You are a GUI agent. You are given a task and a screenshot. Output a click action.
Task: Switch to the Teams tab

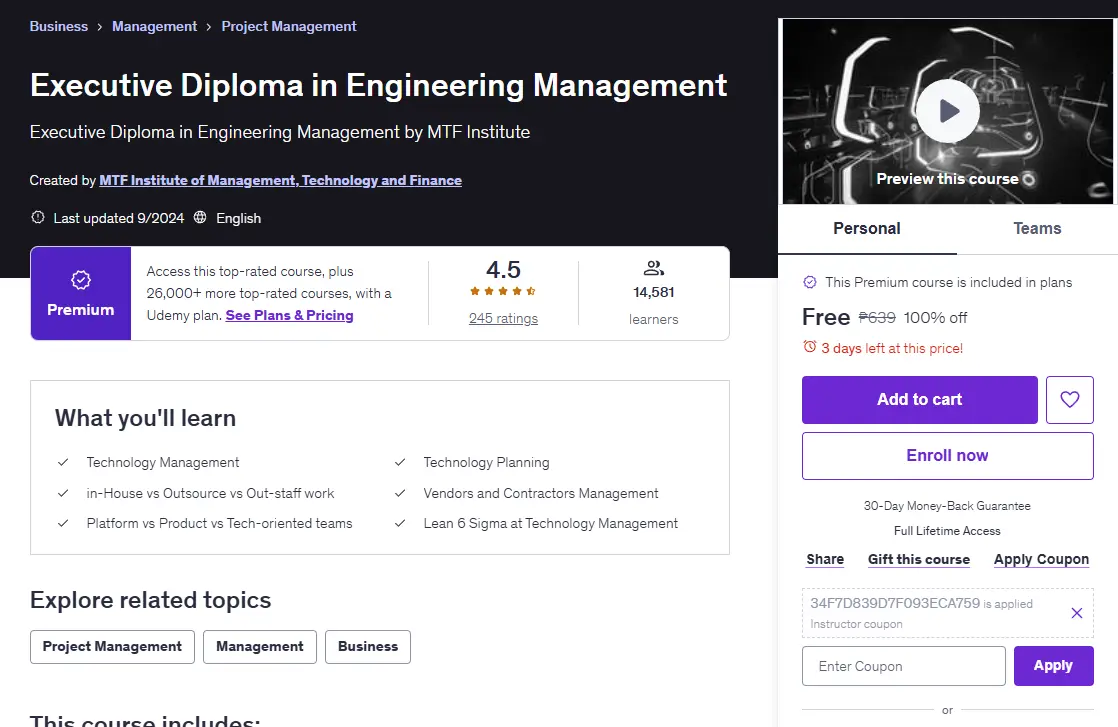click(1037, 229)
